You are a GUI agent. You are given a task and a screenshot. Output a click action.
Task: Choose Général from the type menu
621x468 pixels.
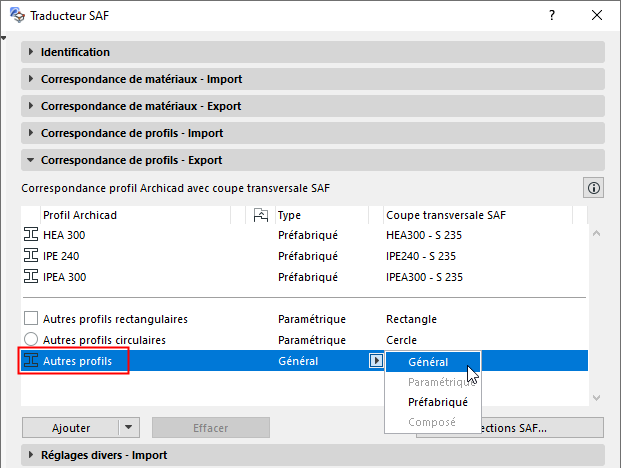tap(433, 362)
